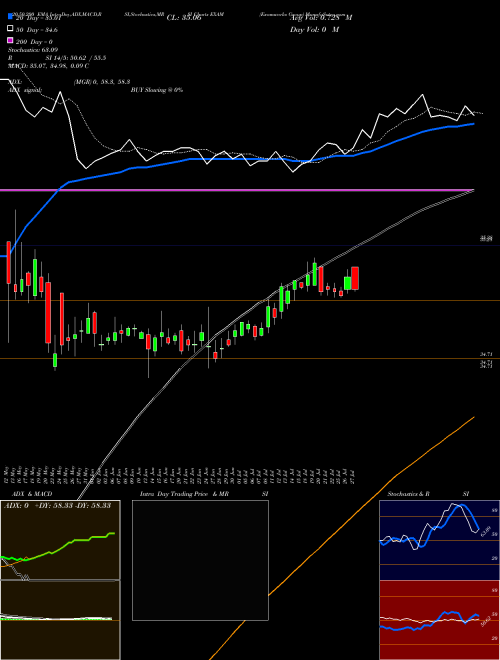The height and width of the screenshot is (660, 500).
Task: Click the magenta 200 Day EMA legend swatch
Action: (11, 40)
